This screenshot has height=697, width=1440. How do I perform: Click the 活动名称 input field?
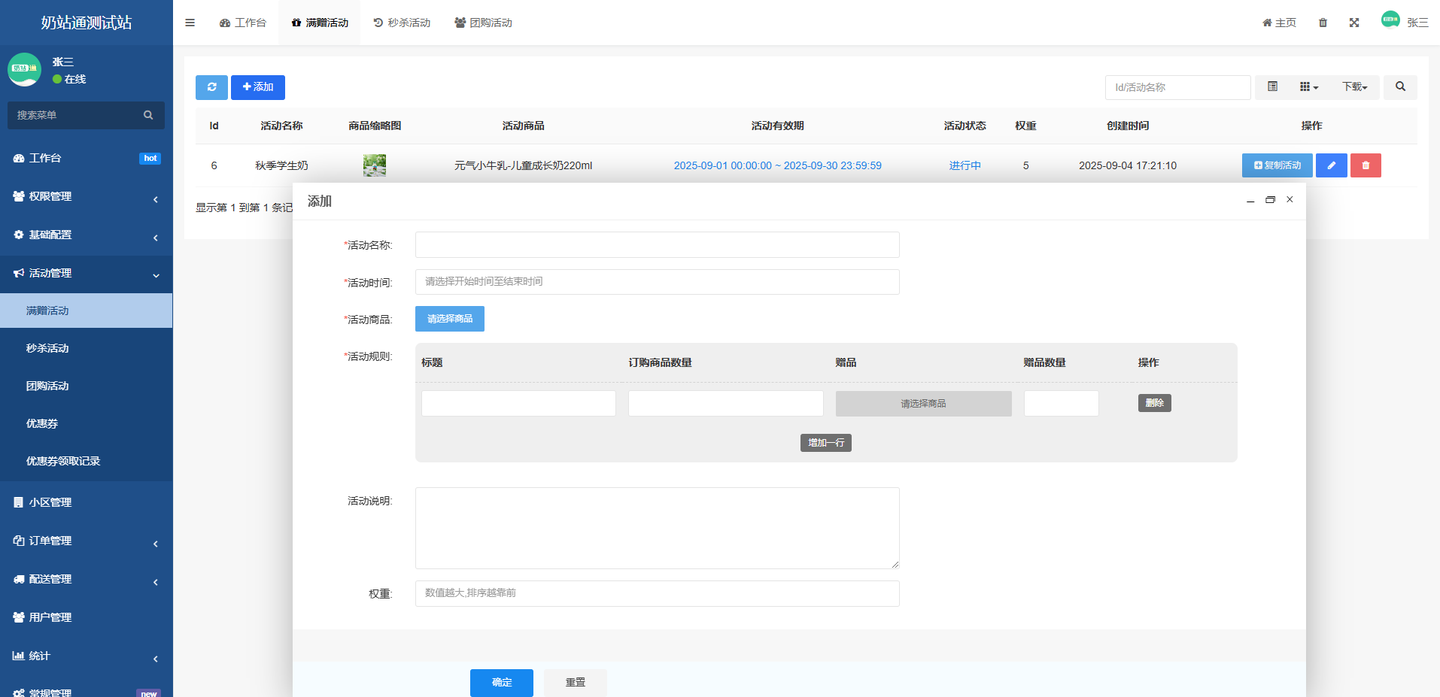(657, 245)
